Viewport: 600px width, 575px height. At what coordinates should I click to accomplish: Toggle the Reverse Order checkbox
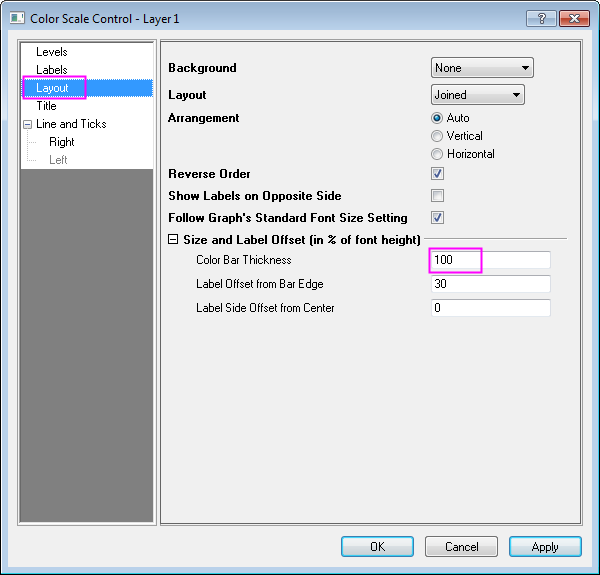tap(437, 174)
